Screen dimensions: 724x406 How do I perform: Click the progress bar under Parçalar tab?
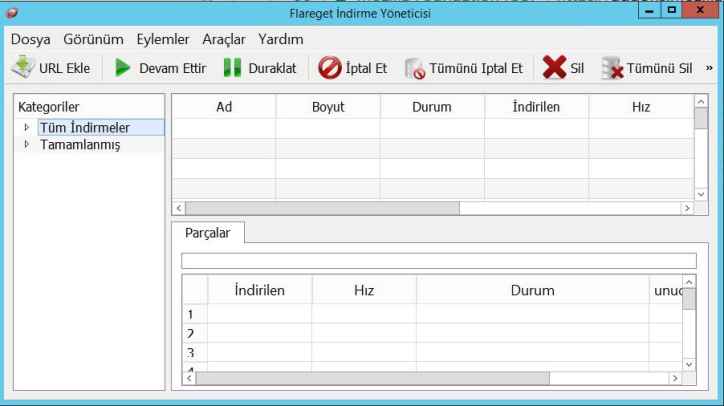point(437,260)
